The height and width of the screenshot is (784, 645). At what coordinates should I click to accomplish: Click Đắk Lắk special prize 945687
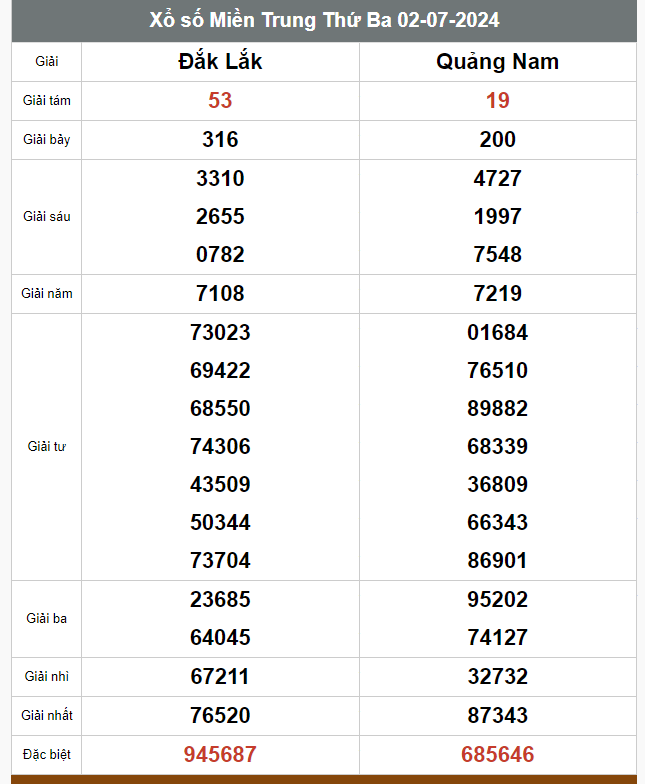220,754
